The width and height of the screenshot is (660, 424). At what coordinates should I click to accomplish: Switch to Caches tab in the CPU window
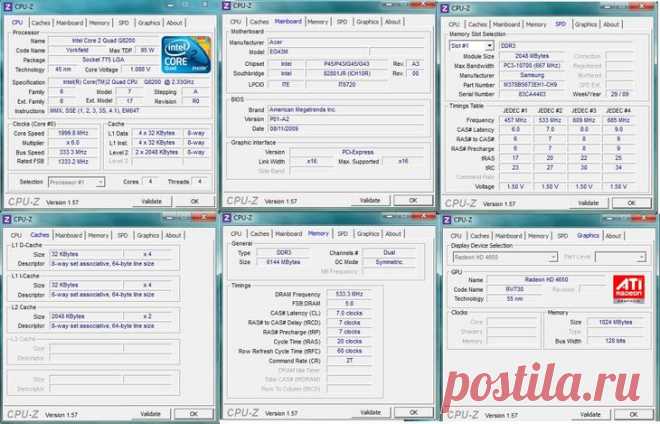click(41, 23)
